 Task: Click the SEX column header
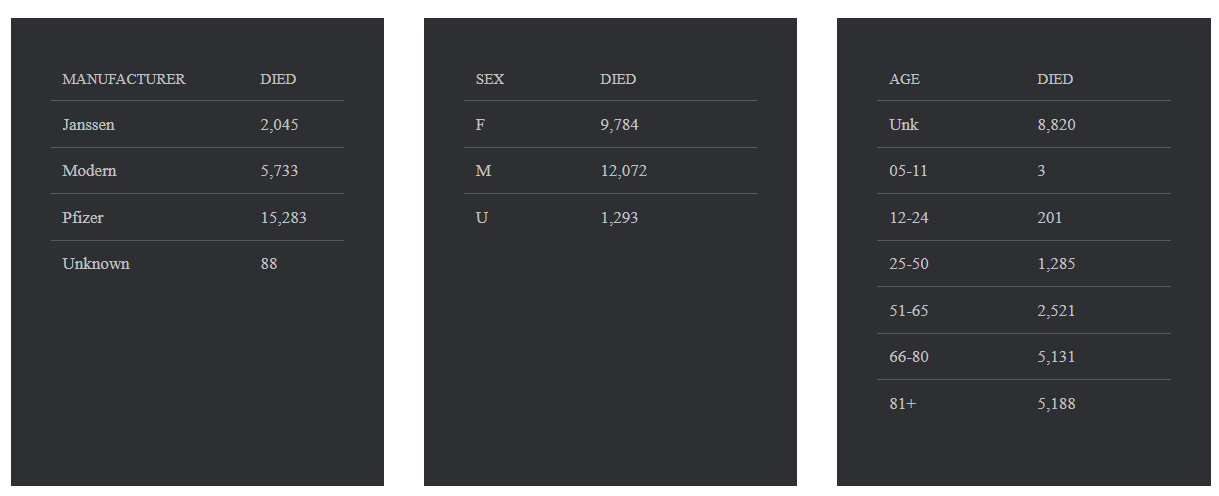click(489, 79)
